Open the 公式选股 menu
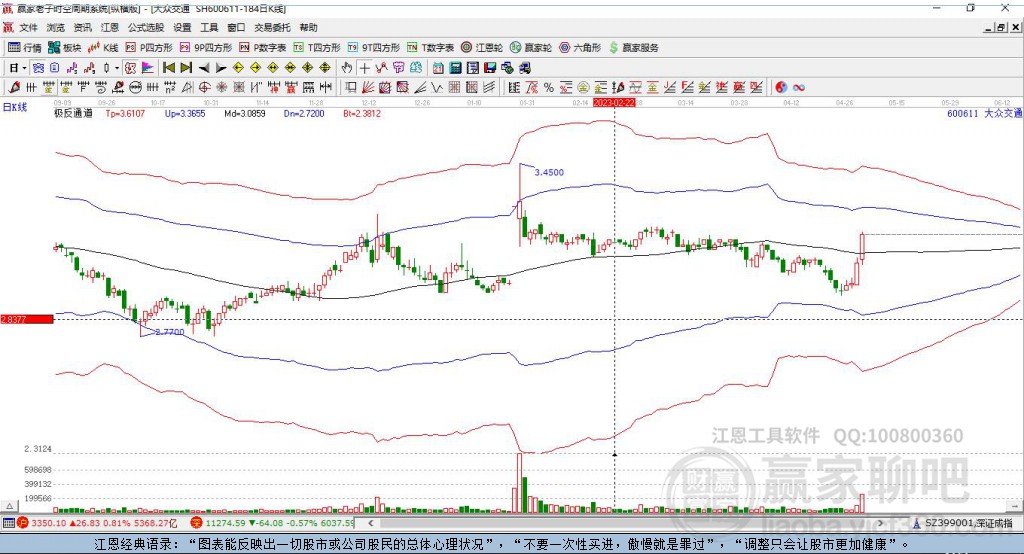This screenshot has height=554, width=1024. coord(146,27)
